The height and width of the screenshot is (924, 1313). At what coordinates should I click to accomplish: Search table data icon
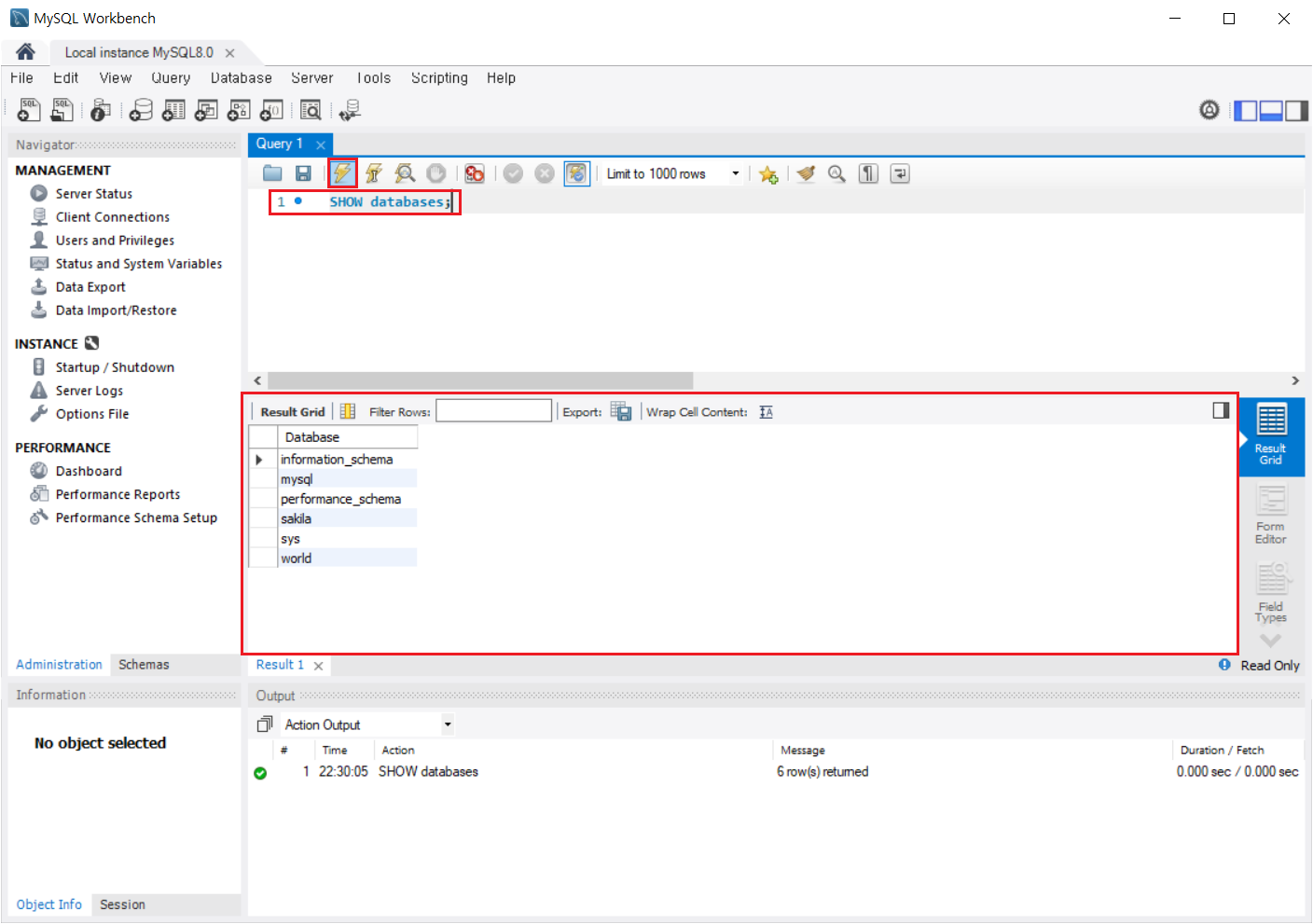pos(311,110)
